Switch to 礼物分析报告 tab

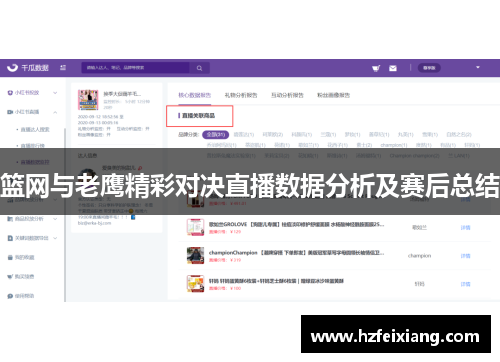[241, 95]
